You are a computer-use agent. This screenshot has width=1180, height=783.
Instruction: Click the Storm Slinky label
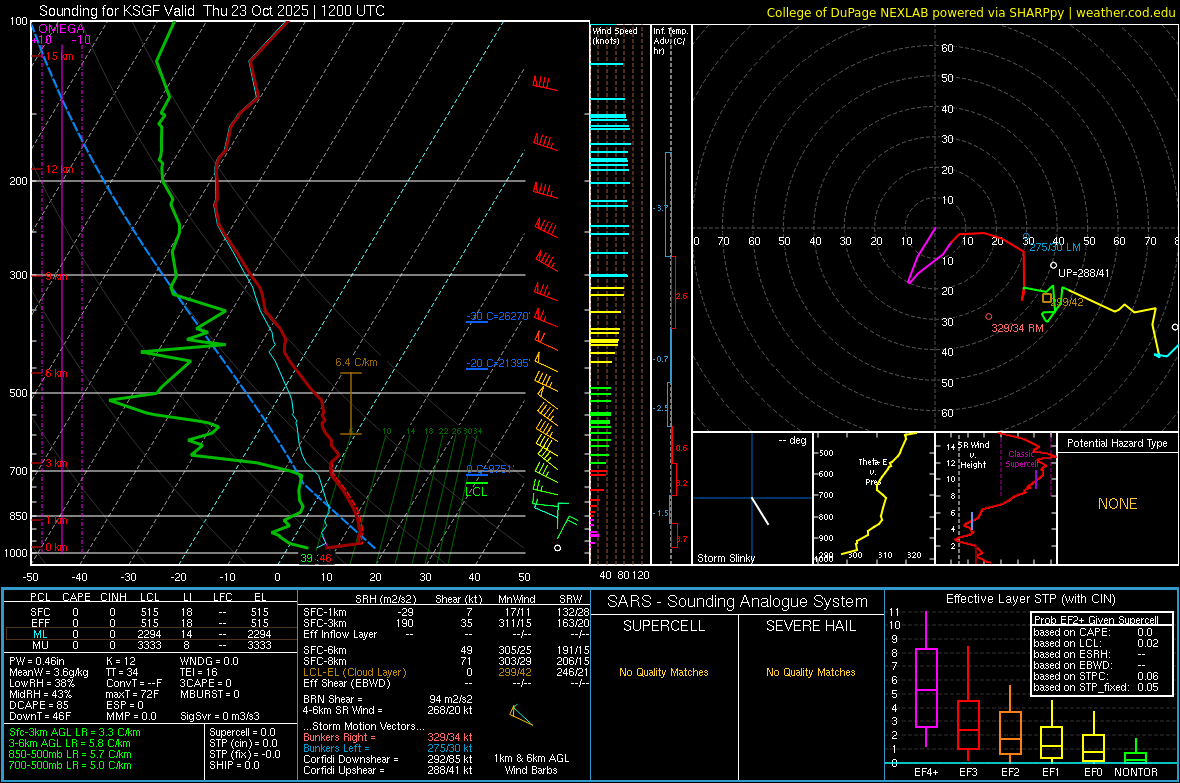pos(725,558)
